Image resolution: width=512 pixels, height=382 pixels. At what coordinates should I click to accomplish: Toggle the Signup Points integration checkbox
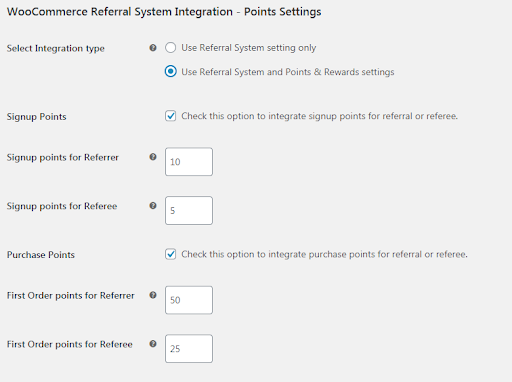(170, 116)
